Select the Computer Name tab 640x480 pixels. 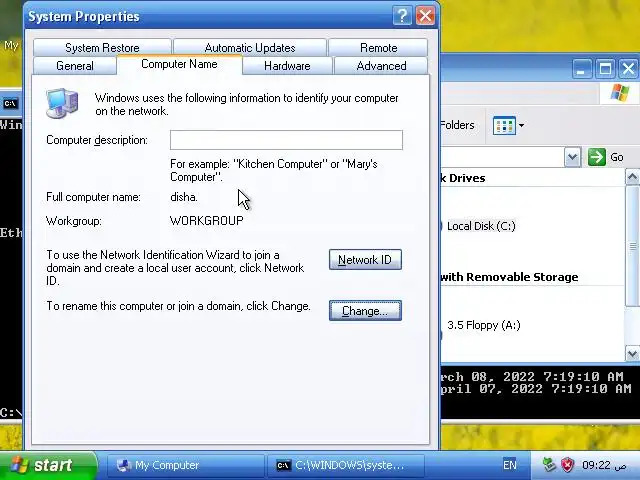pos(179,64)
